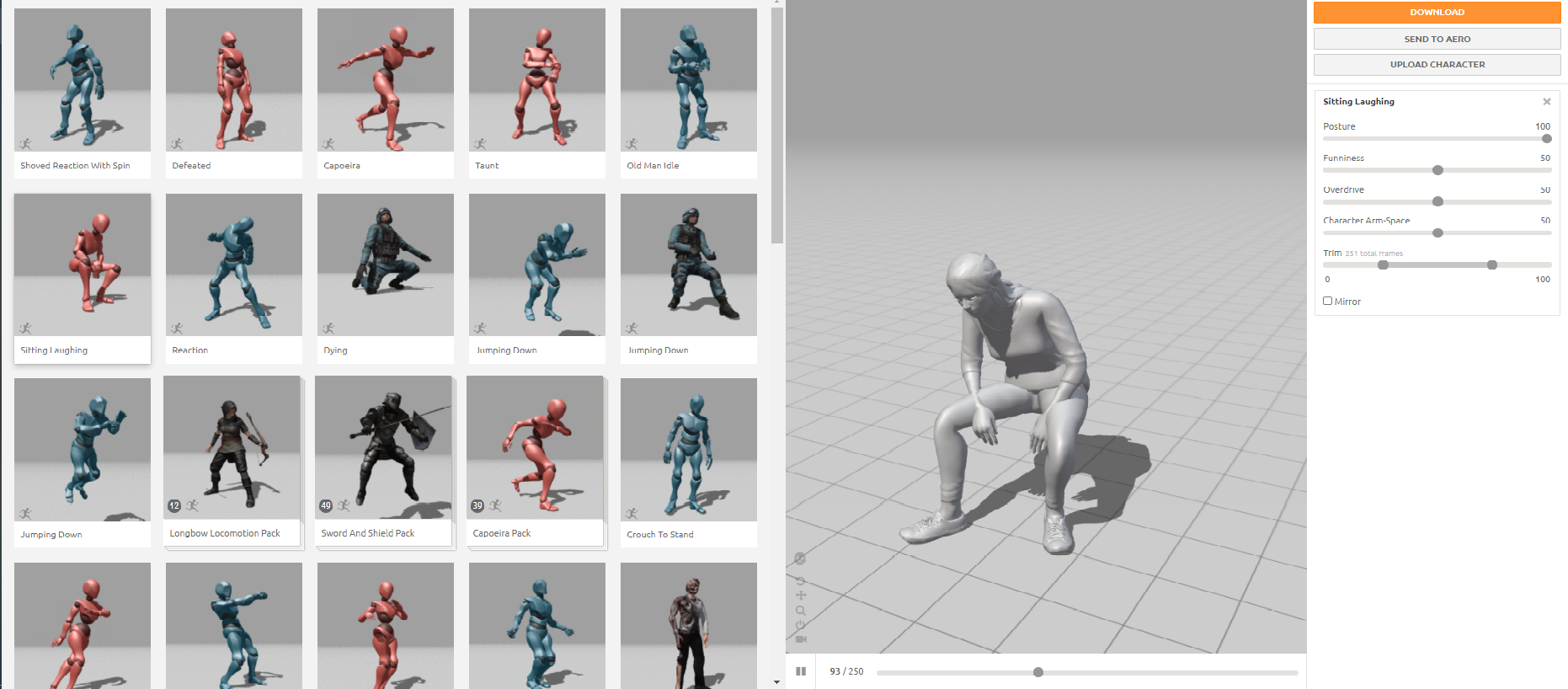Viewport: 1568px width, 689px height.
Task: Click the SEND TO AERO button
Action: [1437, 39]
